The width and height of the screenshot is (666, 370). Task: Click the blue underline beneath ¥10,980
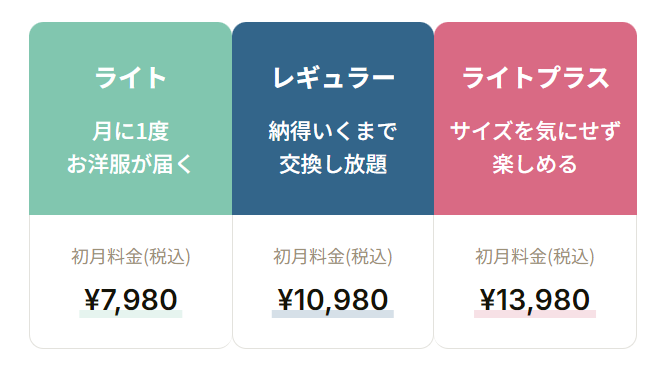(333, 314)
